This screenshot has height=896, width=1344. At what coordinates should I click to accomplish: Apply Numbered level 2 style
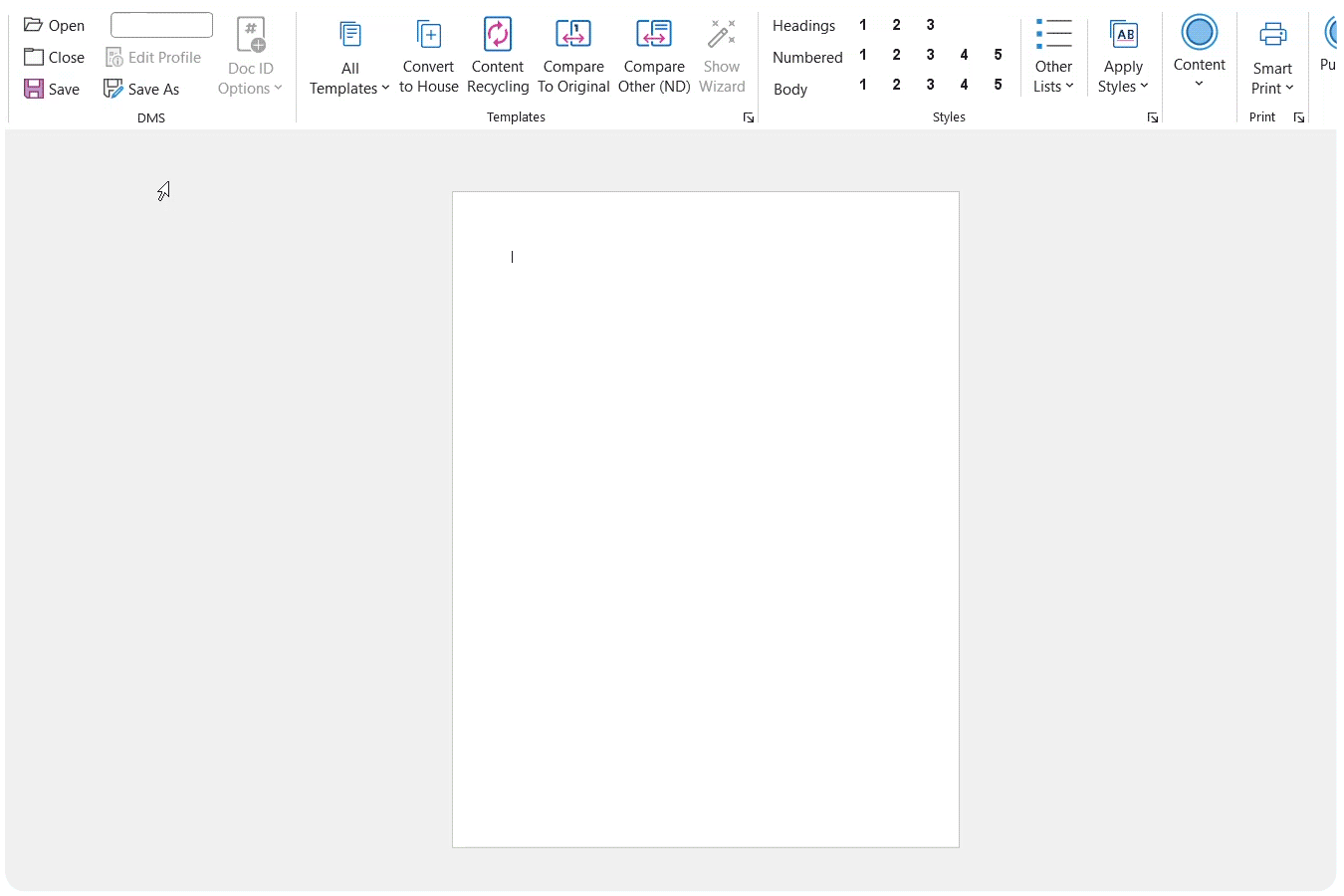click(x=897, y=55)
